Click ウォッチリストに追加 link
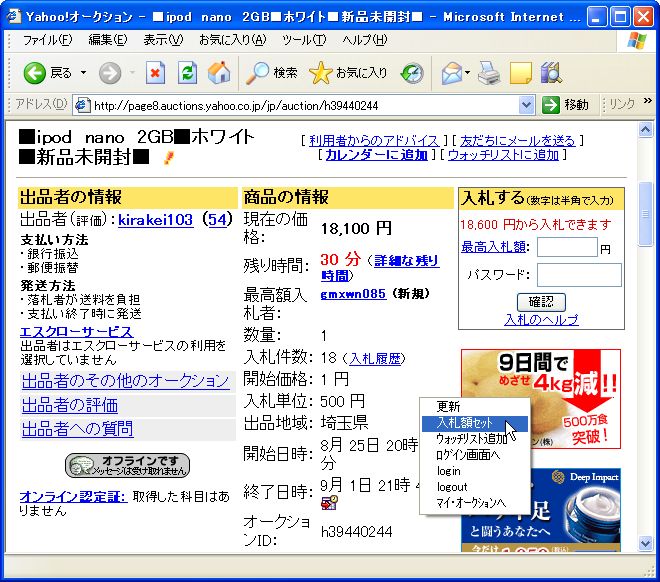 tap(503, 155)
